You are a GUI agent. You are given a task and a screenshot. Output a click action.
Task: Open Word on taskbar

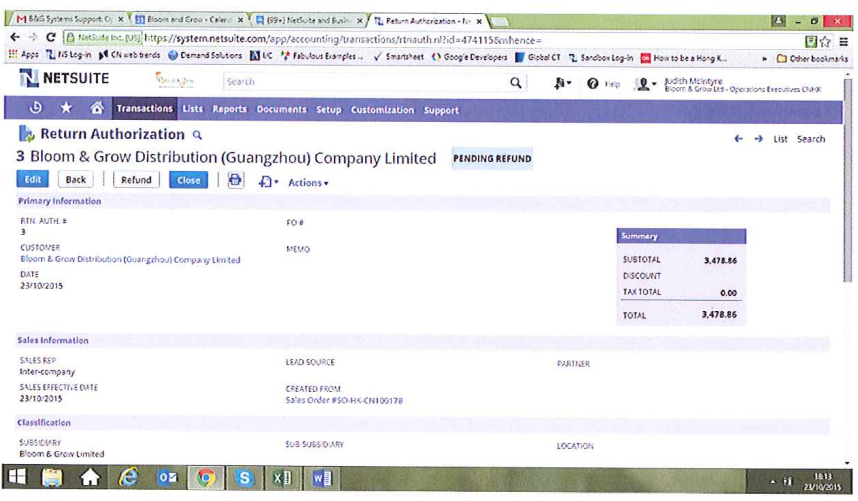(322, 478)
